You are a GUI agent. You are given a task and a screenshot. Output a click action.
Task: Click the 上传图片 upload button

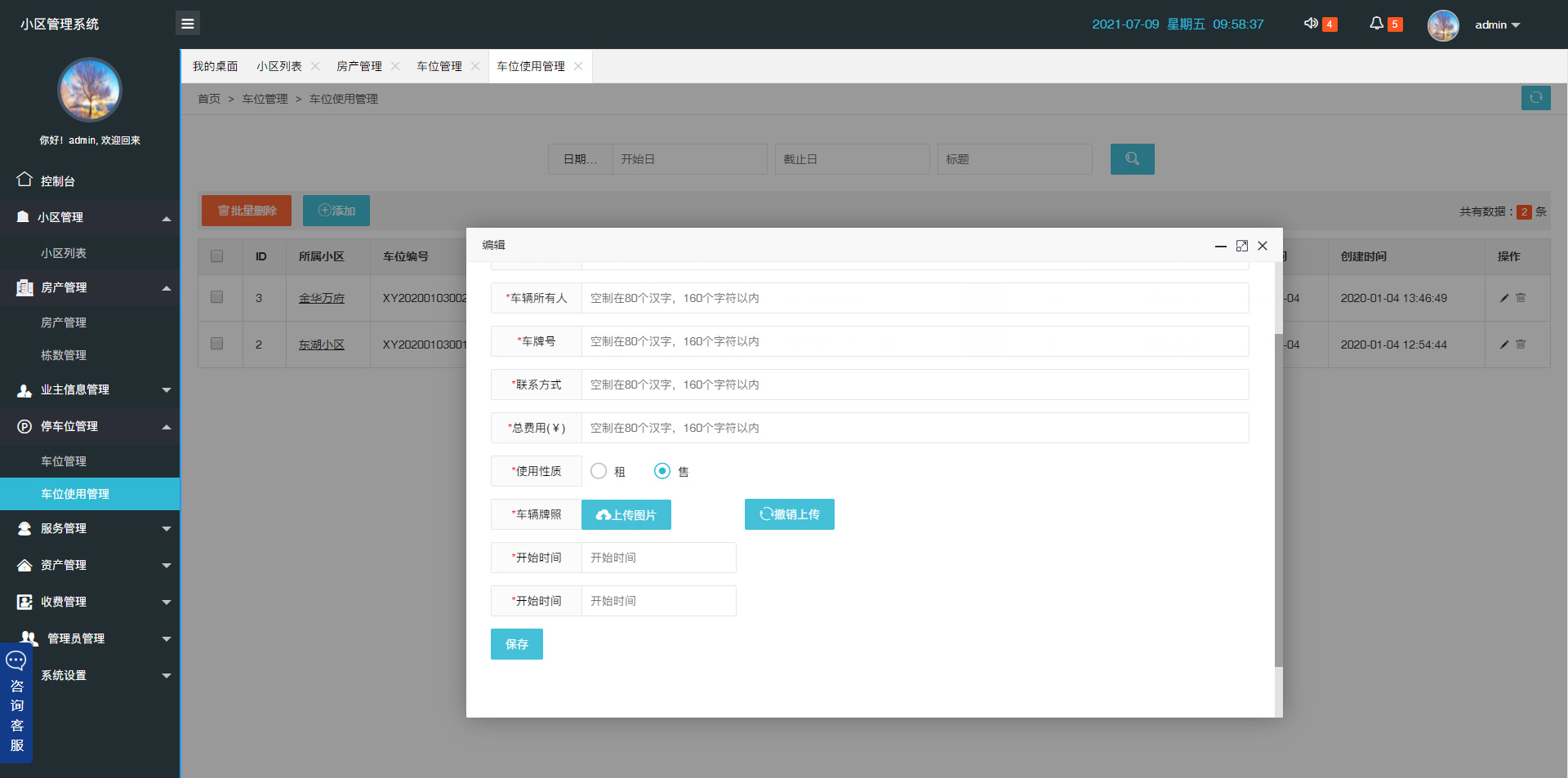click(626, 515)
